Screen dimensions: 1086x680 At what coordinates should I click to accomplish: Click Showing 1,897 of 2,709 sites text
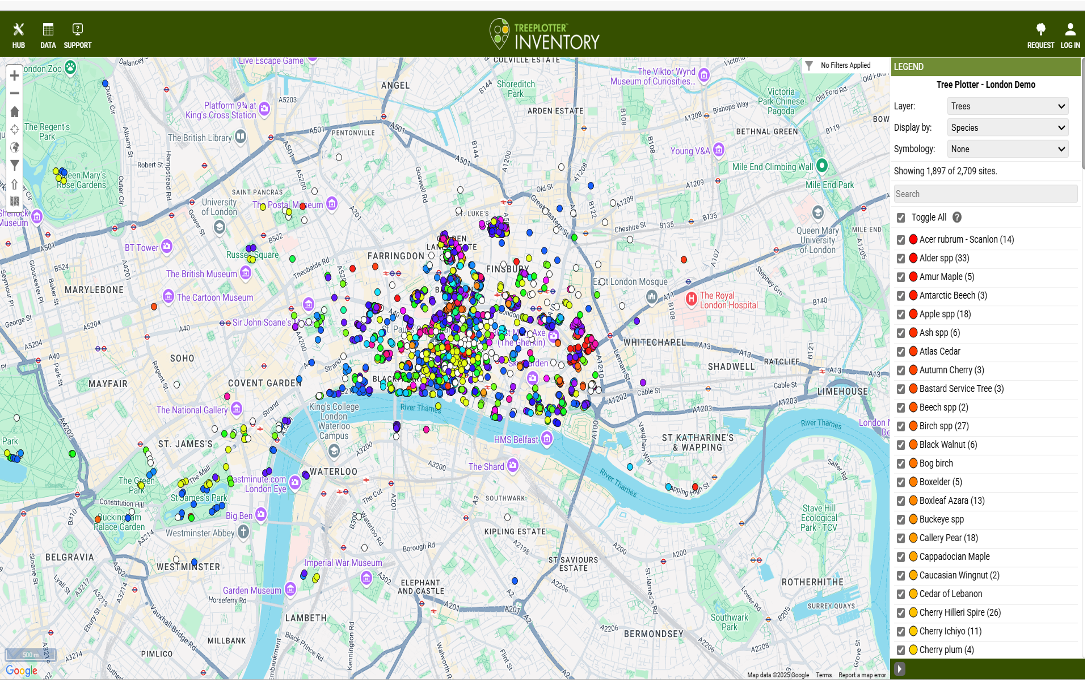[x=945, y=171]
